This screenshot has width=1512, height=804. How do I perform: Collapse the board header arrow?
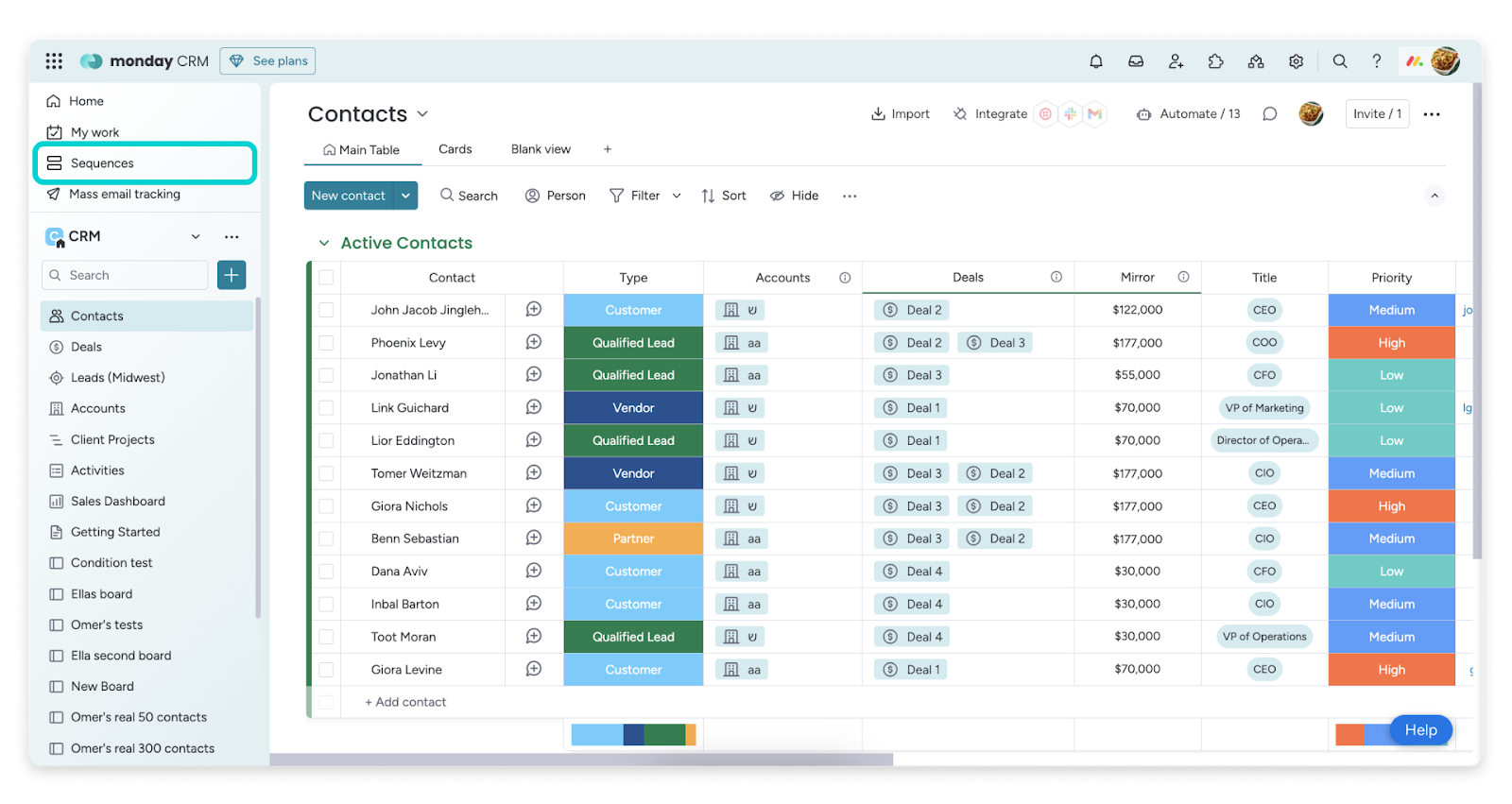tap(1435, 196)
